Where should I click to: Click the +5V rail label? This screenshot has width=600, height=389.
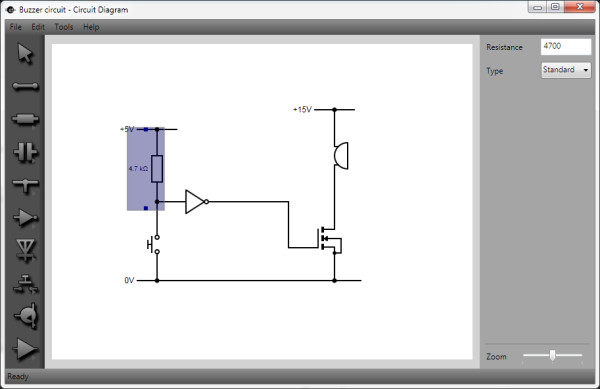coord(127,129)
